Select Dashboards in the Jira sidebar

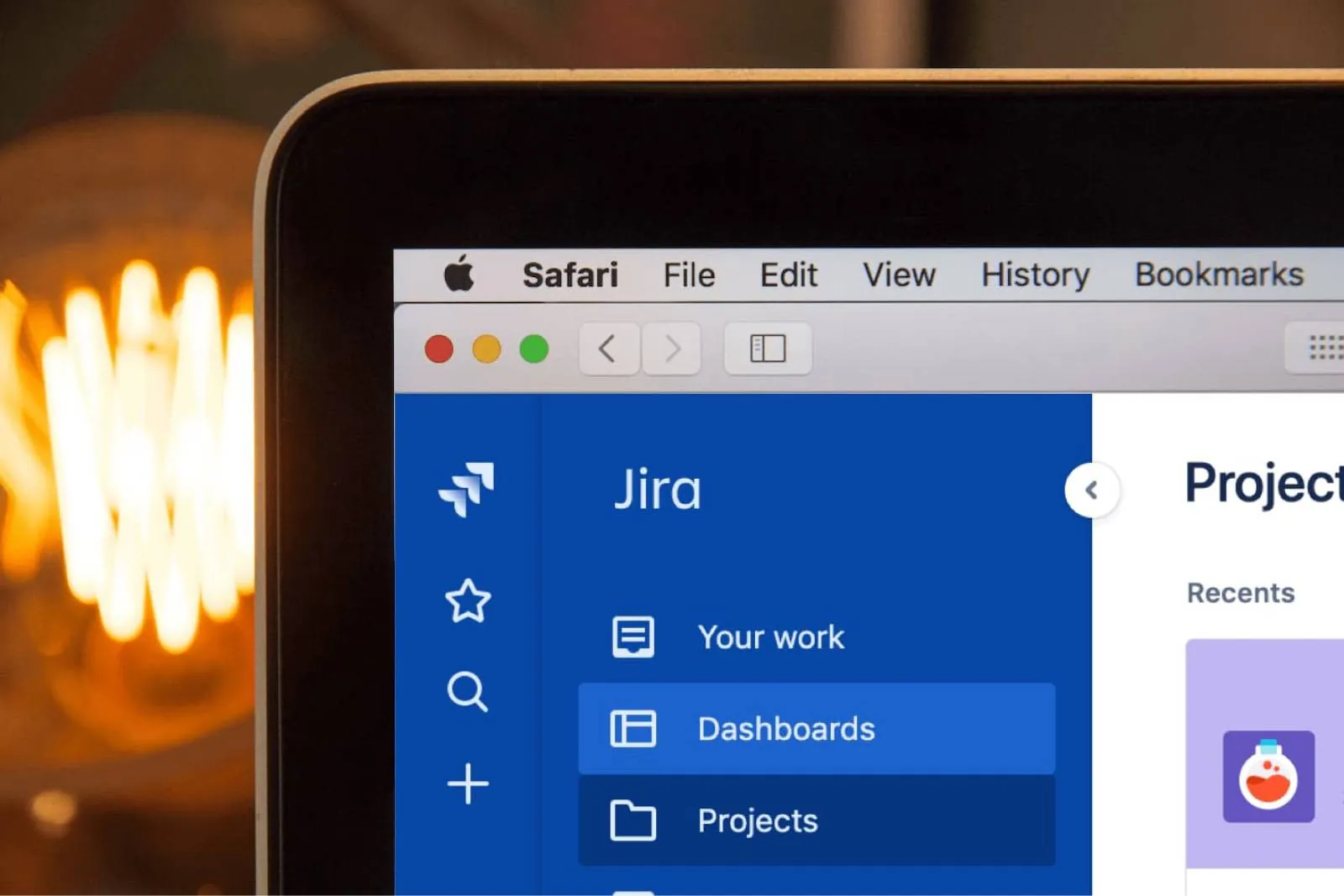coord(785,729)
